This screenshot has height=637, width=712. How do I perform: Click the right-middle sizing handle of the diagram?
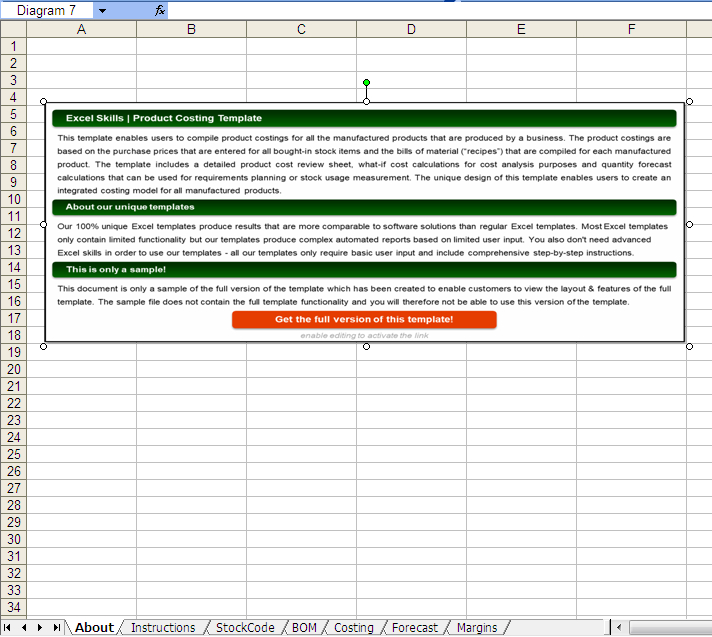pyautogui.click(x=689, y=224)
